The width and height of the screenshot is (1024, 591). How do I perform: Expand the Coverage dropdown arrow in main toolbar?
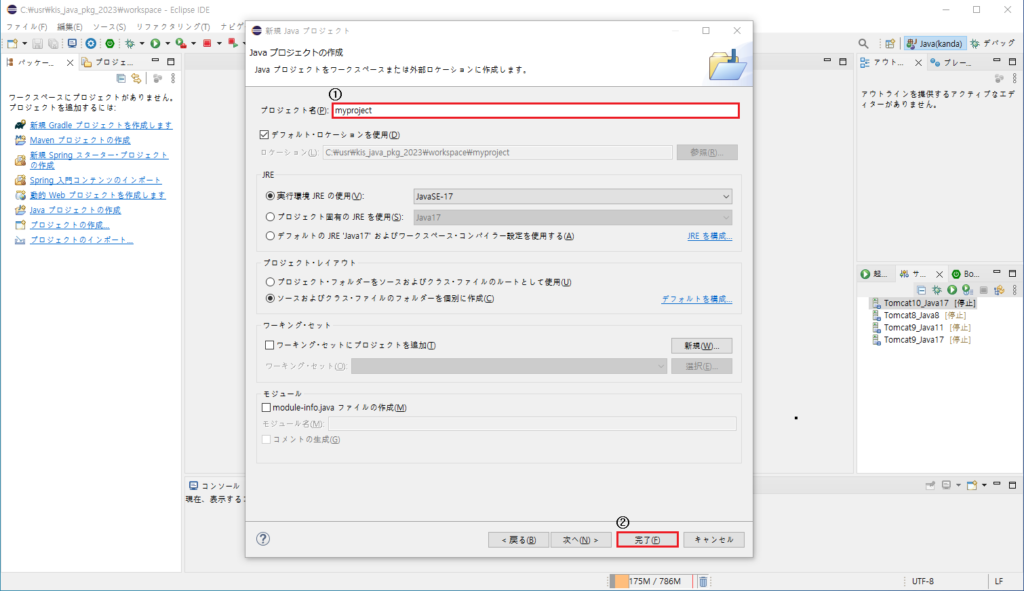(x=193, y=44)
